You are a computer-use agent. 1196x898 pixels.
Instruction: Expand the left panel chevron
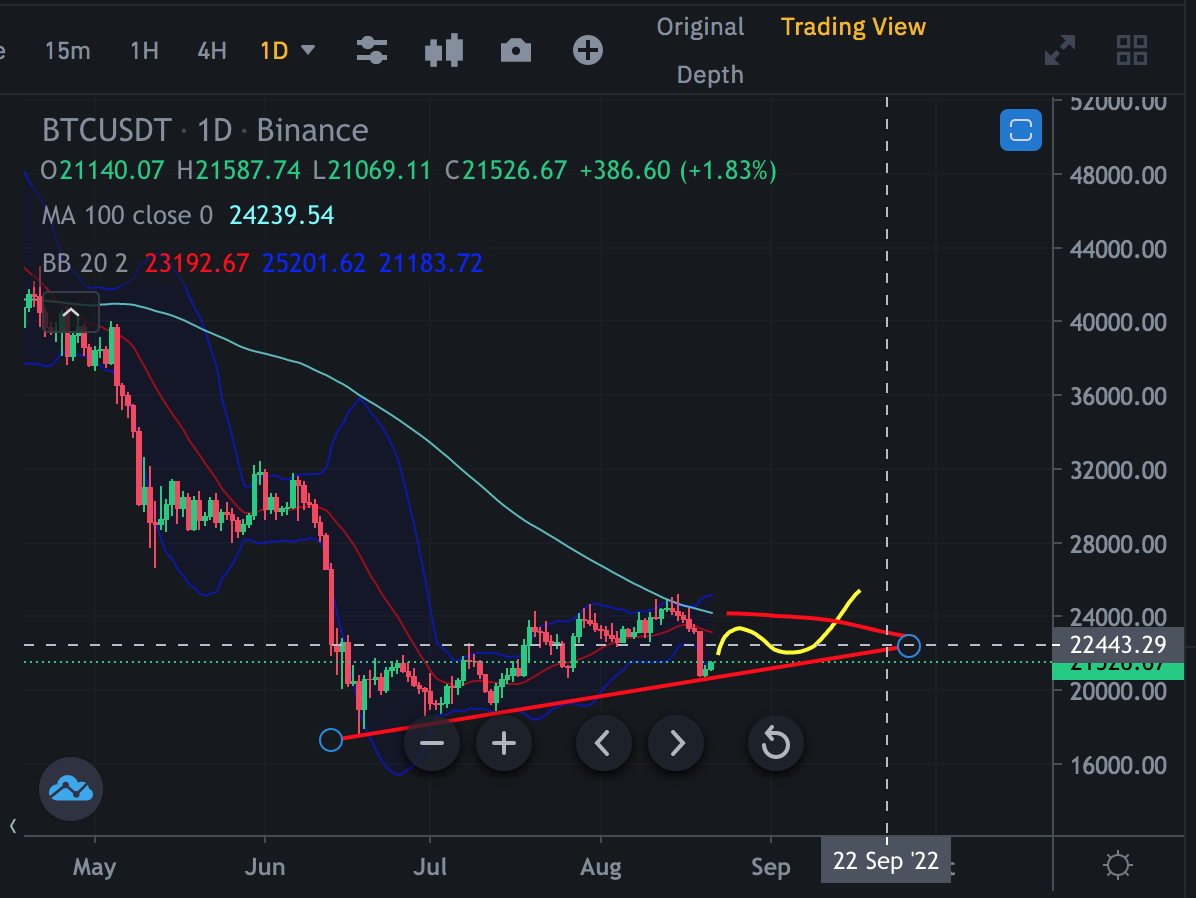[x=12, y=826]
